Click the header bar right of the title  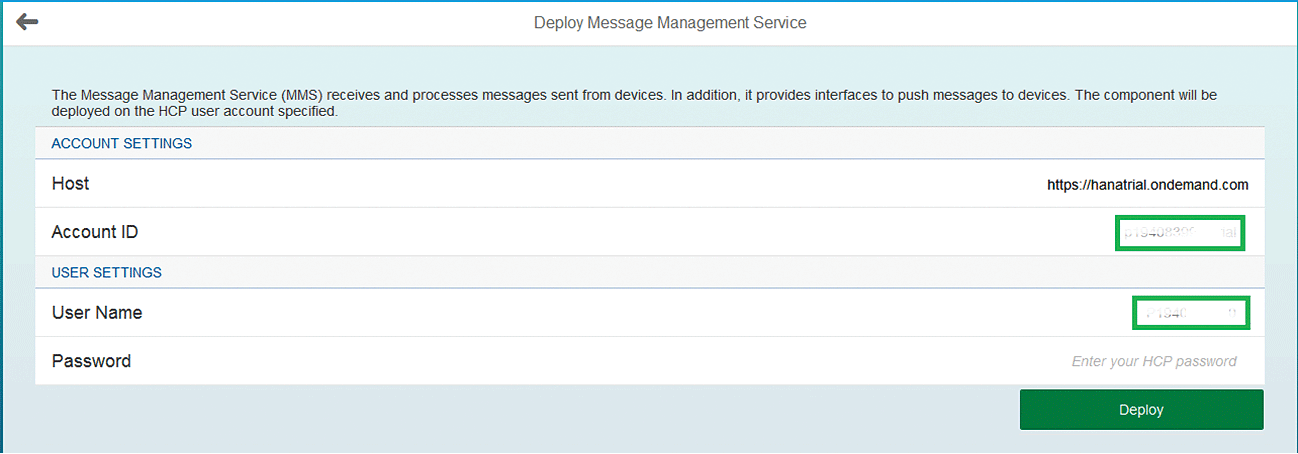coord(1050,22)
